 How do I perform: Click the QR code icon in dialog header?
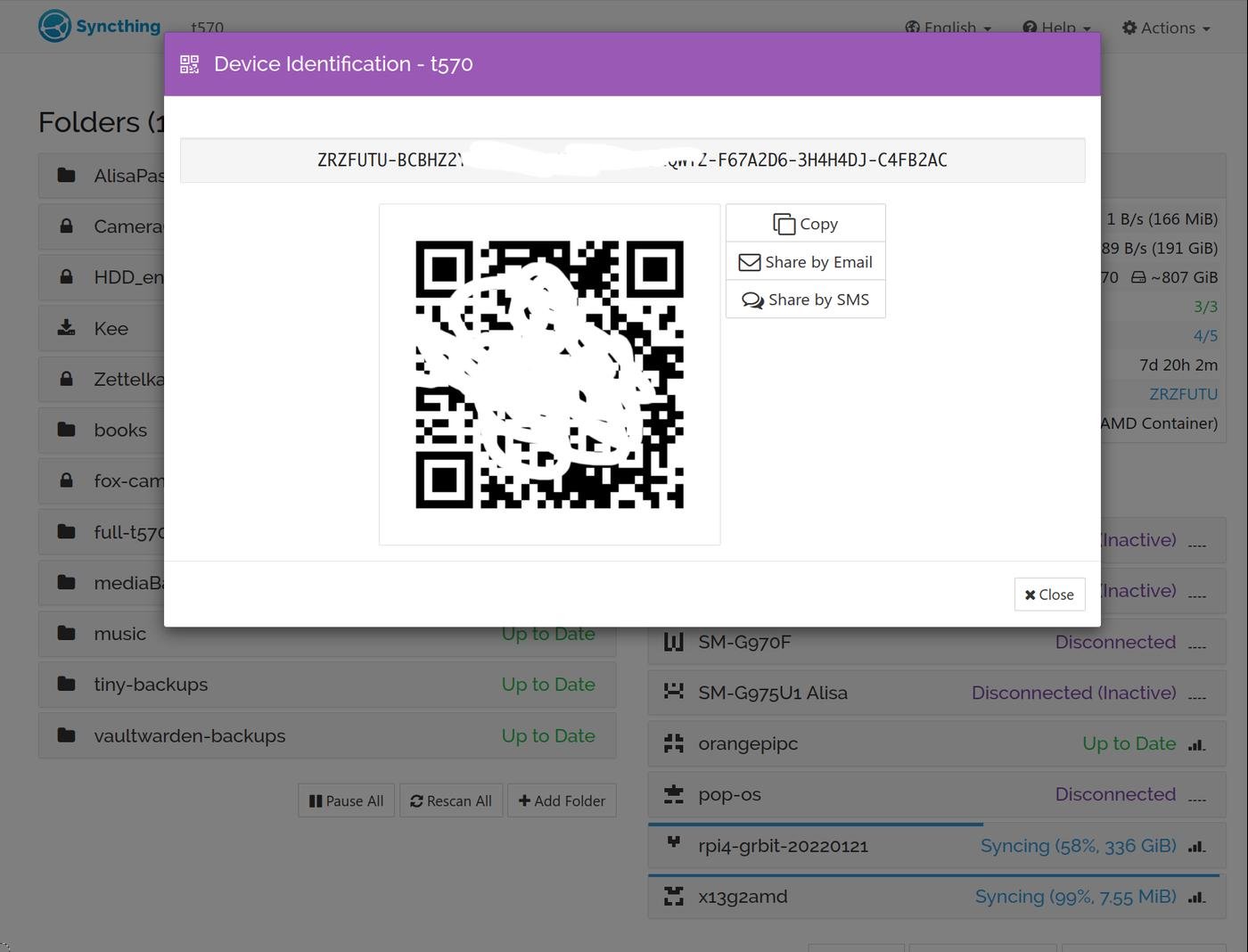(x=189, y=64)
